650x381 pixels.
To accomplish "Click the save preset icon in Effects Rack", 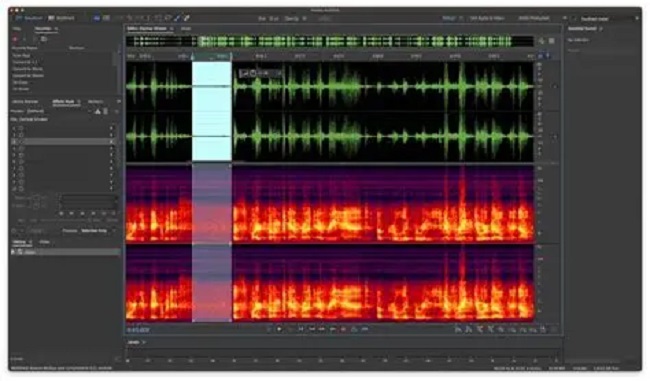I will tap(98, 112).
